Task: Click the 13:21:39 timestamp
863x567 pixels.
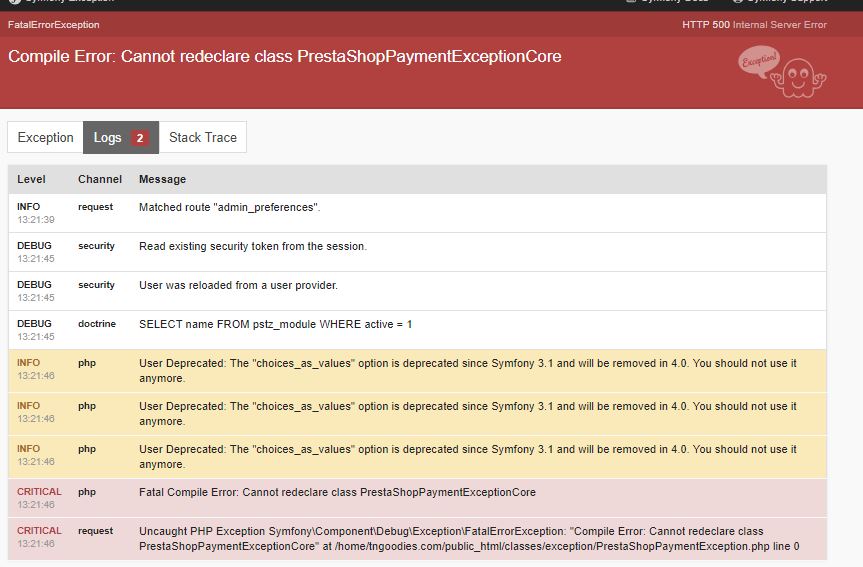Action: [x=36, y=220]
